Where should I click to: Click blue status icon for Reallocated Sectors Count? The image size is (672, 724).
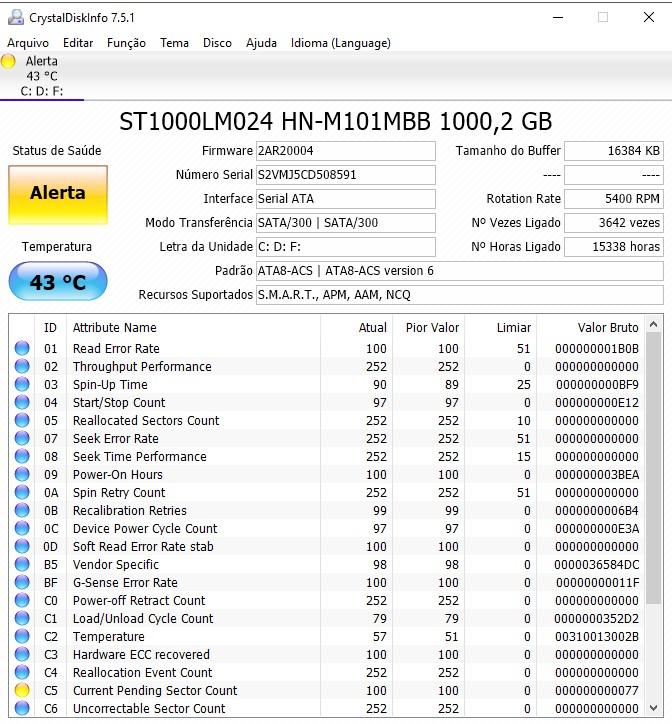22,421
